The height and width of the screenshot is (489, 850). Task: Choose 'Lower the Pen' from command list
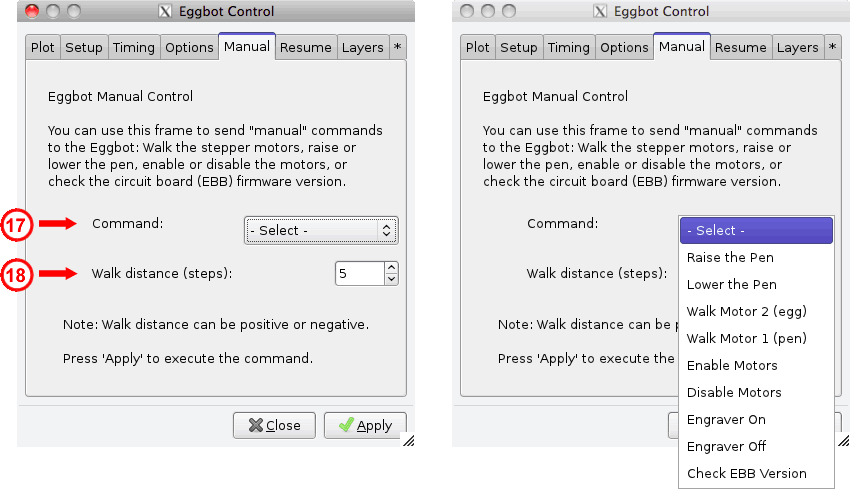(731, 284)
